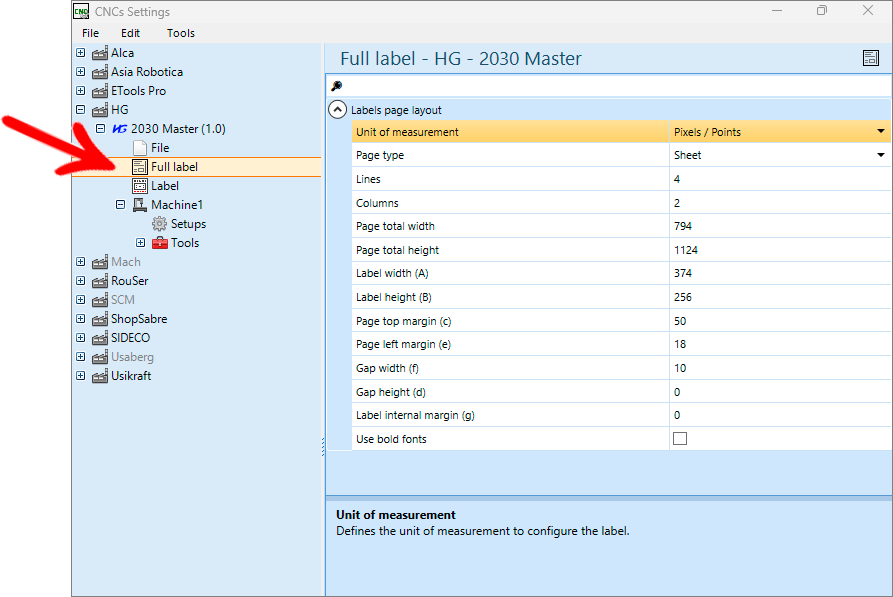Click the Label internal margin (g) value
The height and width of the screenshot is (597, 893).
[x=780, y=415]
